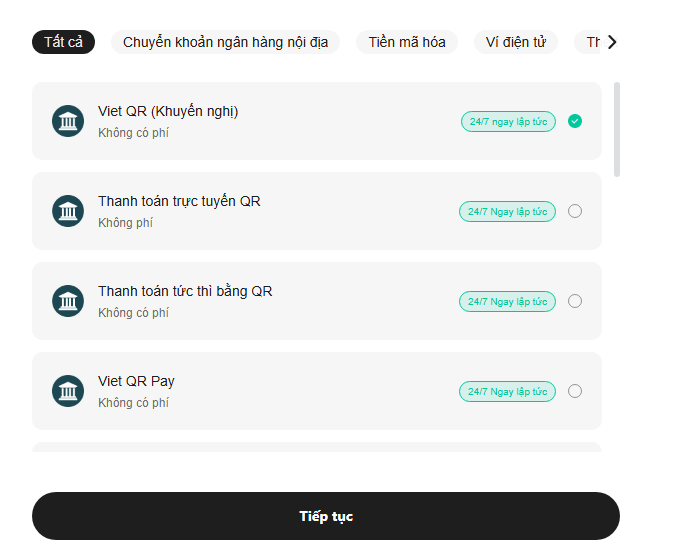Click the Thanh toán trực tuyến QR title text
The image size is (696, 560).
point(179,201)
